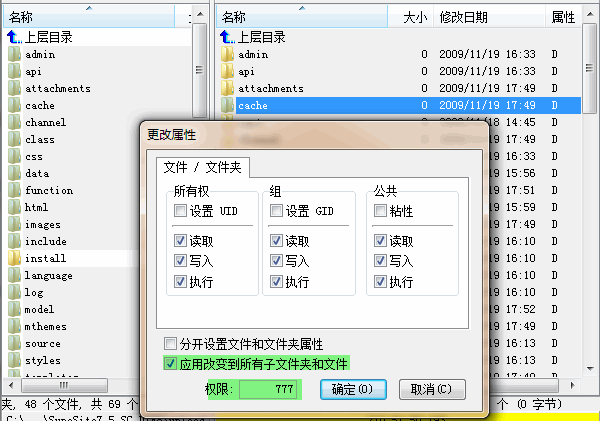Click the images folder icon in left panel
Viewport: 600px width, 421px height.
coord(14,224)
